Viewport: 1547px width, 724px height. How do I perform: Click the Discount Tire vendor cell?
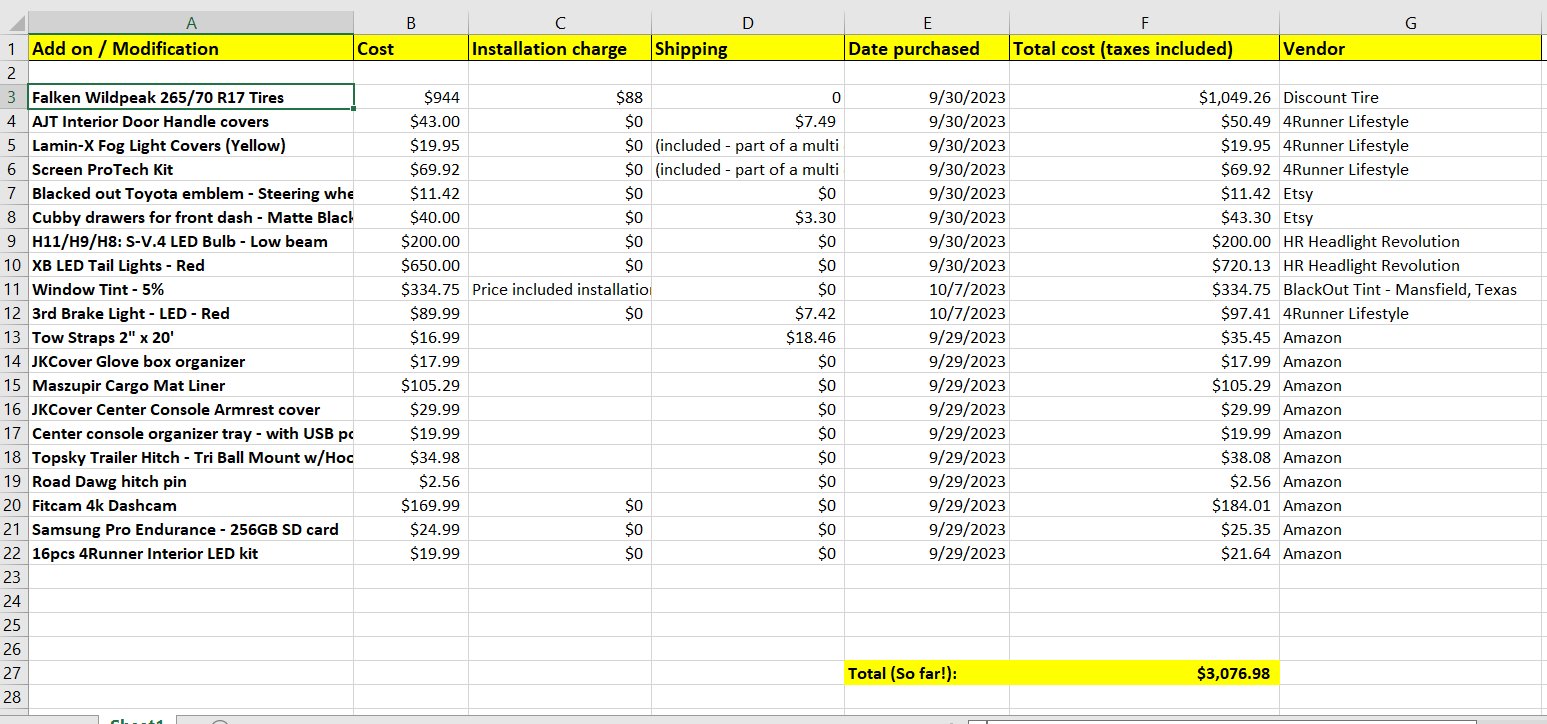coord(1411,97)
